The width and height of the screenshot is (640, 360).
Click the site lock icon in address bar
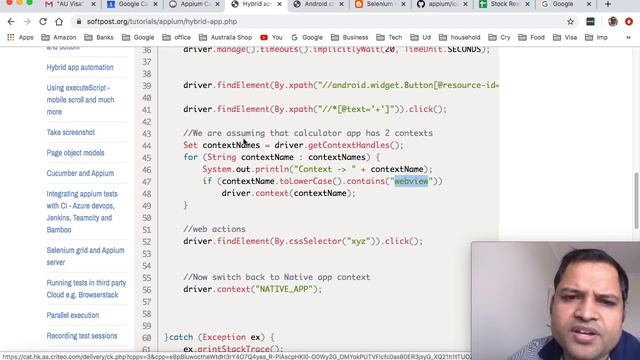click(79, 22)
